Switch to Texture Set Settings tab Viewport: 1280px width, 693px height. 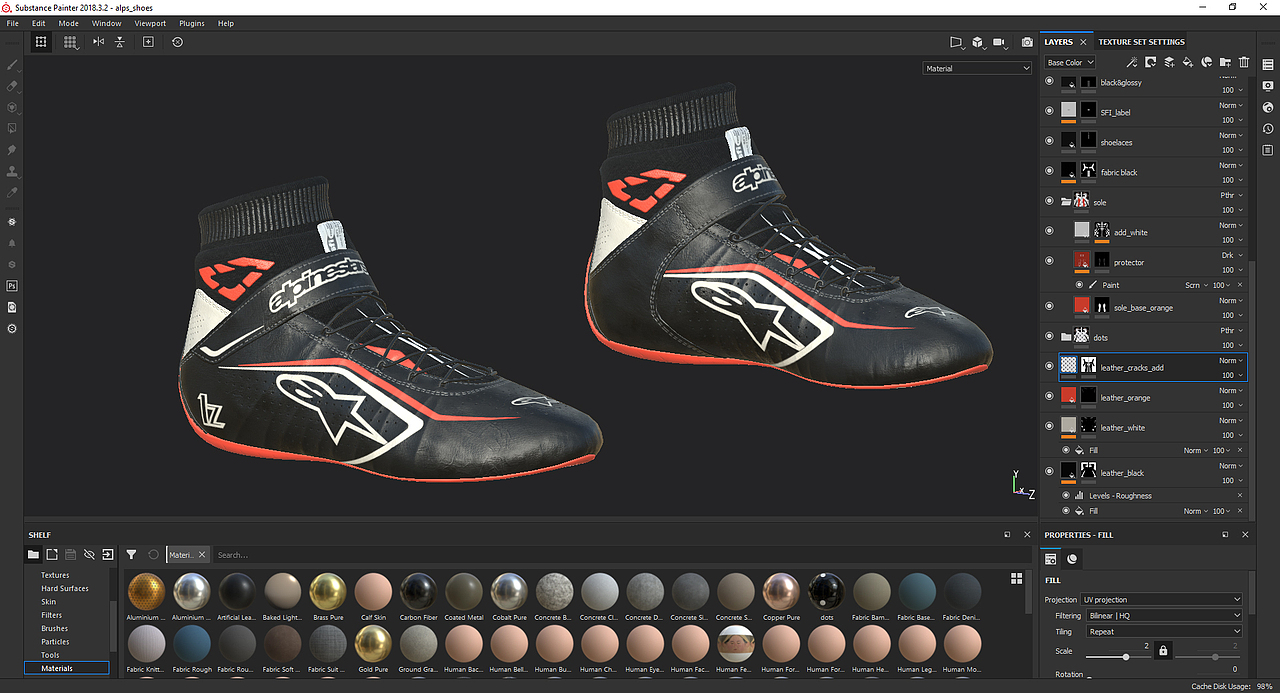[1141, 42]
